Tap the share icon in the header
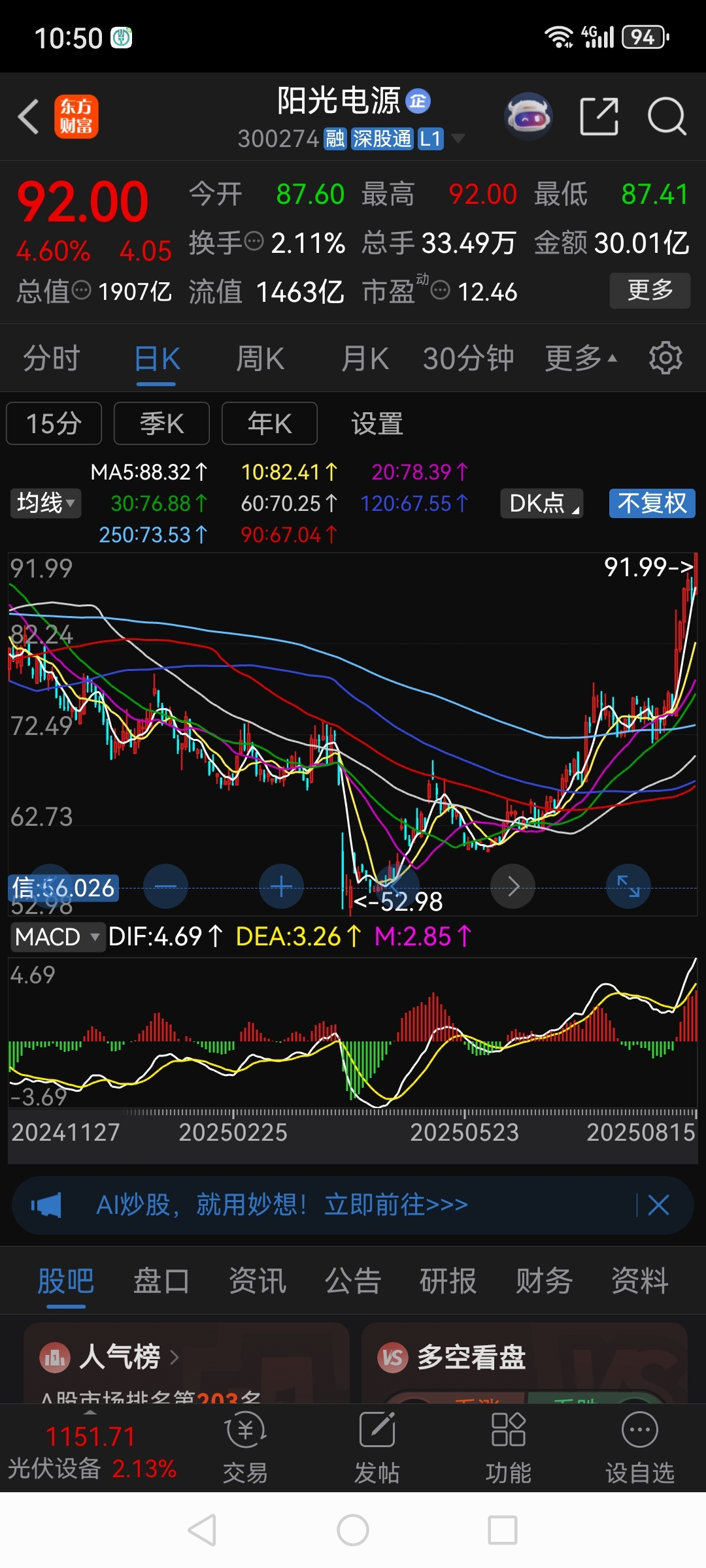Viewport: 706px width, 1568px height. pos(599,116)
